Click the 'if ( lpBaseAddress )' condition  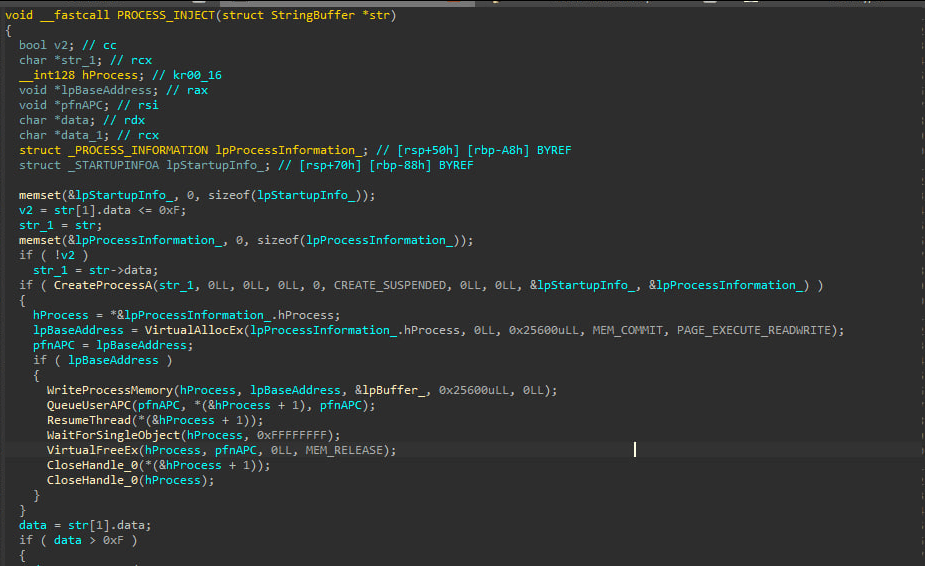tap(103, 360)
